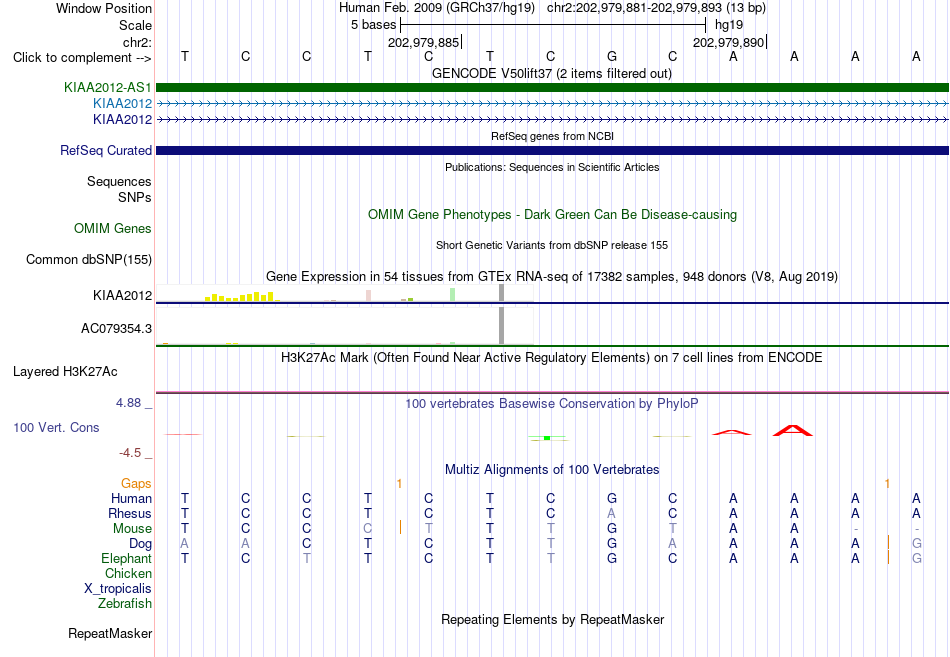
Task: Click the OMIM Genes label
Action: (113, 228)
